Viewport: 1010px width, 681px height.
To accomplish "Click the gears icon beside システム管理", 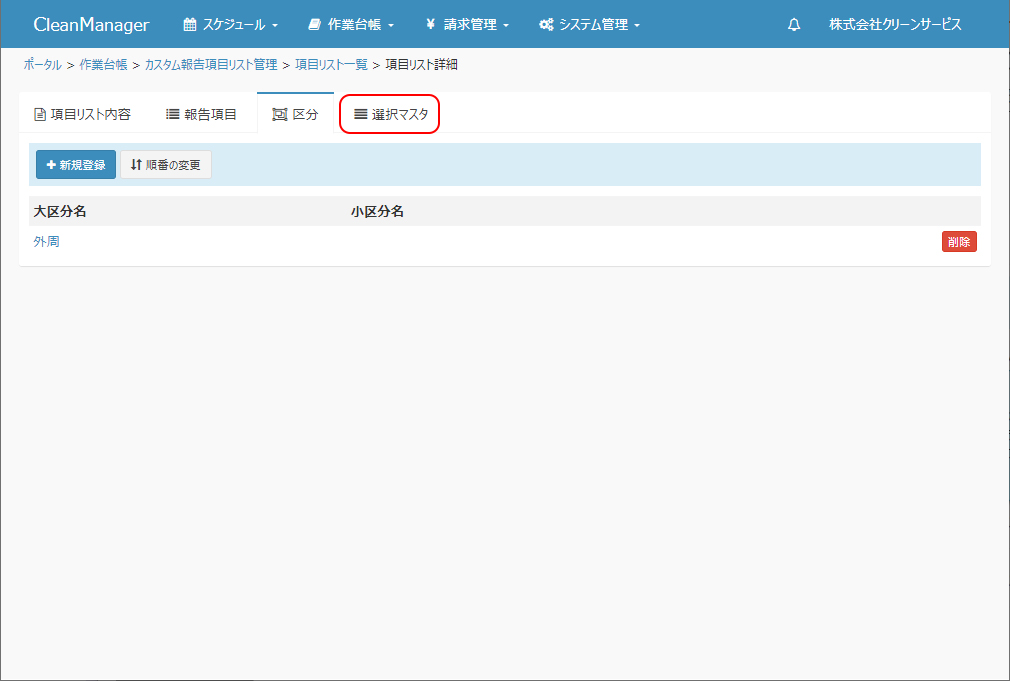I will click(546, 25).
